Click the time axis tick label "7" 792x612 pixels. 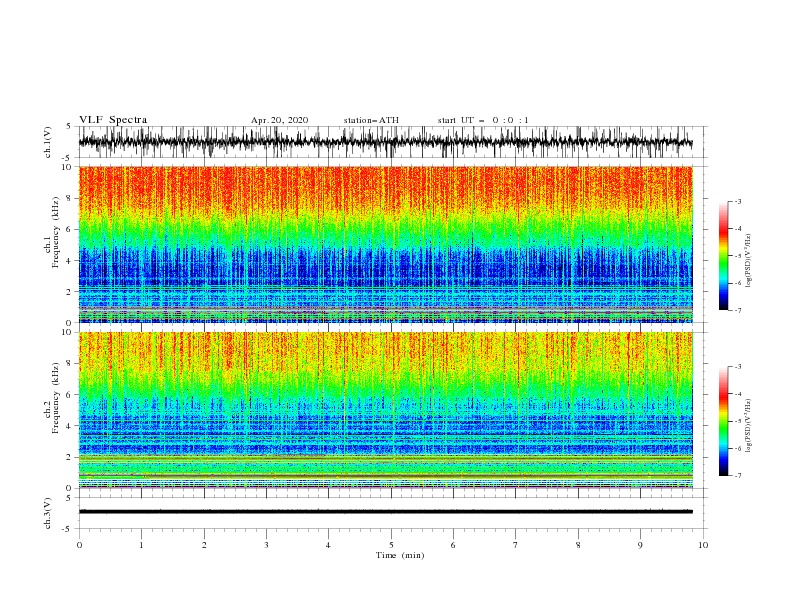click(516, 545)
